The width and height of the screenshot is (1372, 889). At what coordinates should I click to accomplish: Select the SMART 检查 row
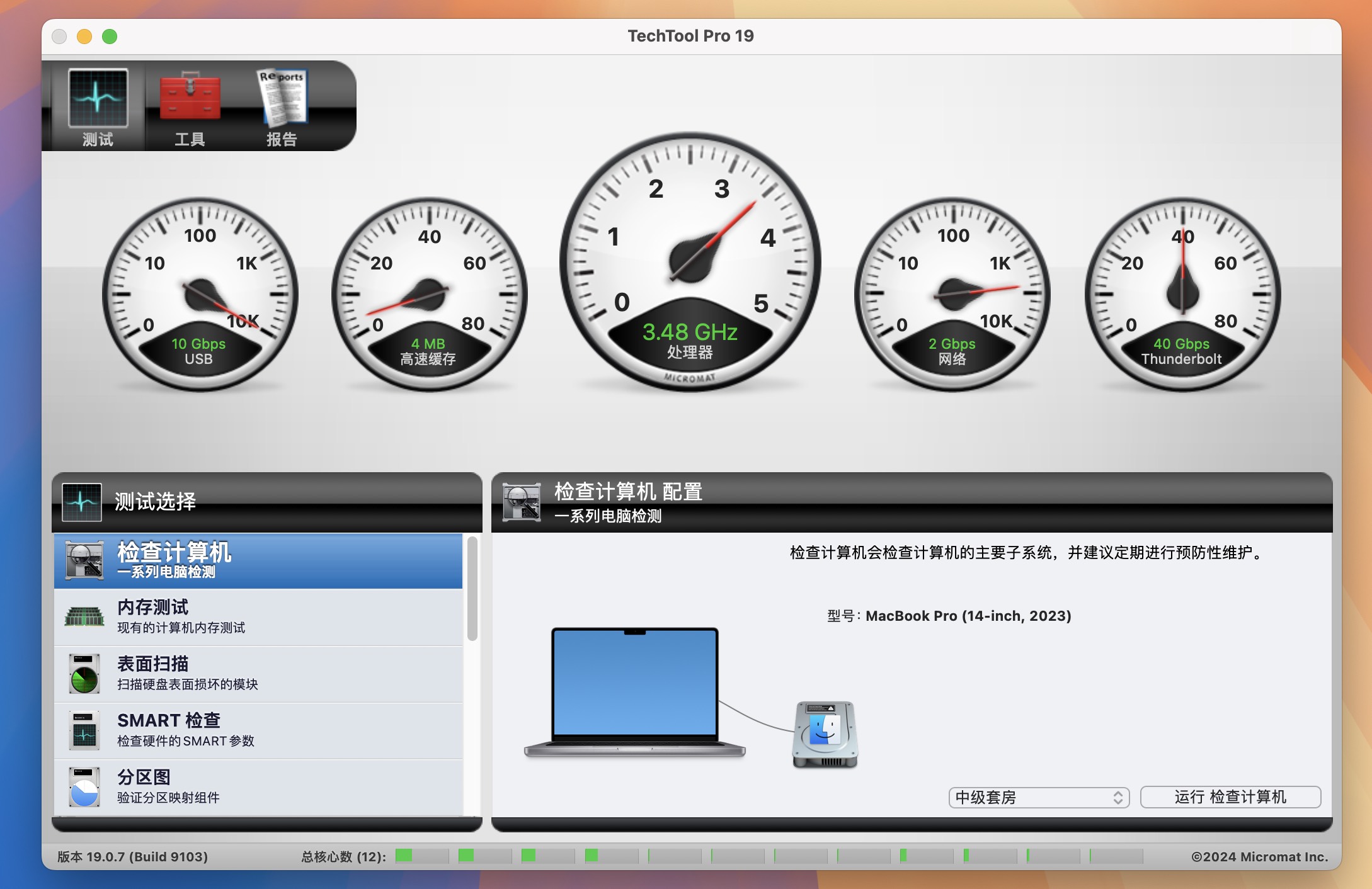click(x=258, y=730)
